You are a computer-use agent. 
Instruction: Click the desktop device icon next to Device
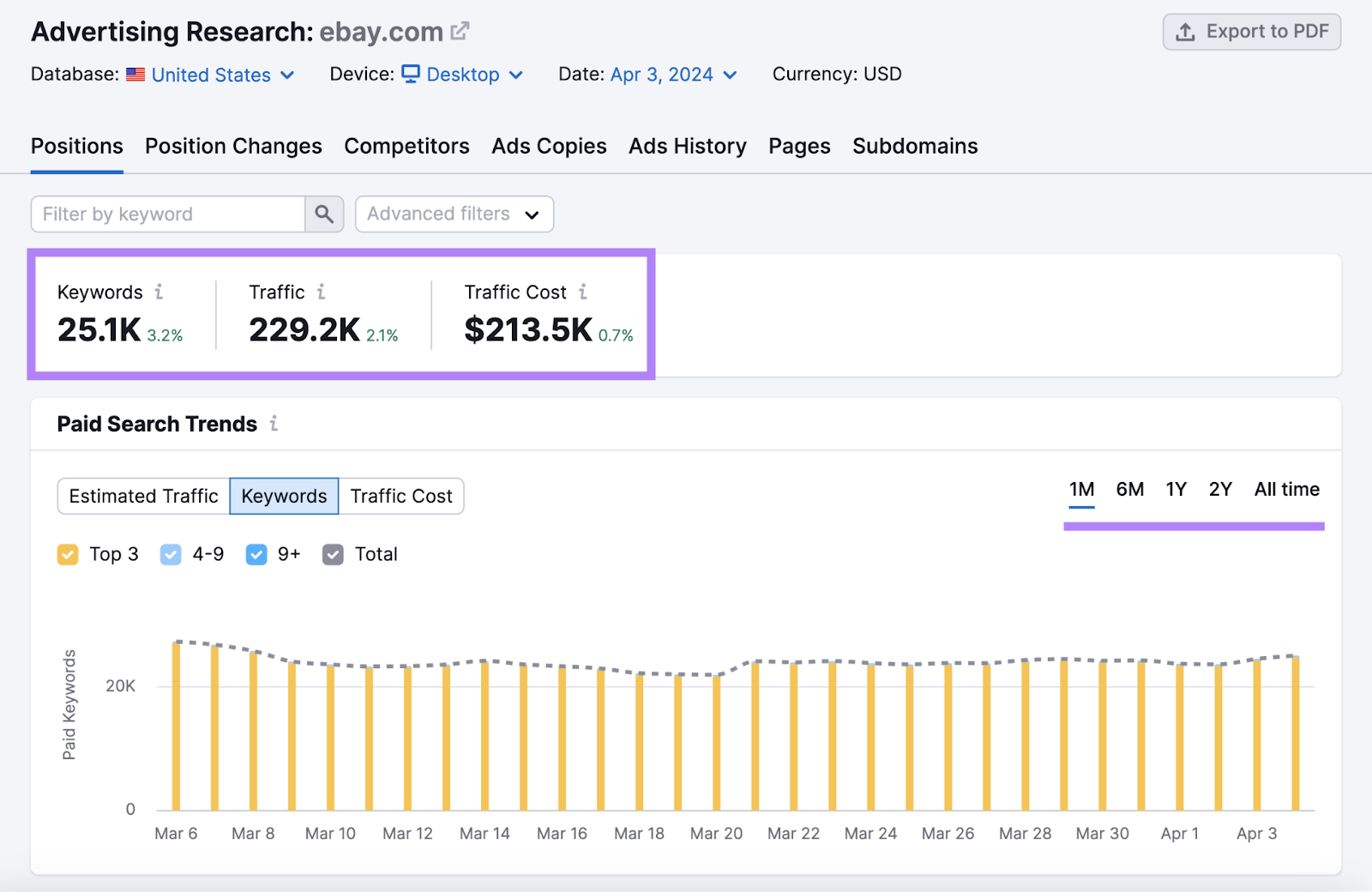(413, 74)
